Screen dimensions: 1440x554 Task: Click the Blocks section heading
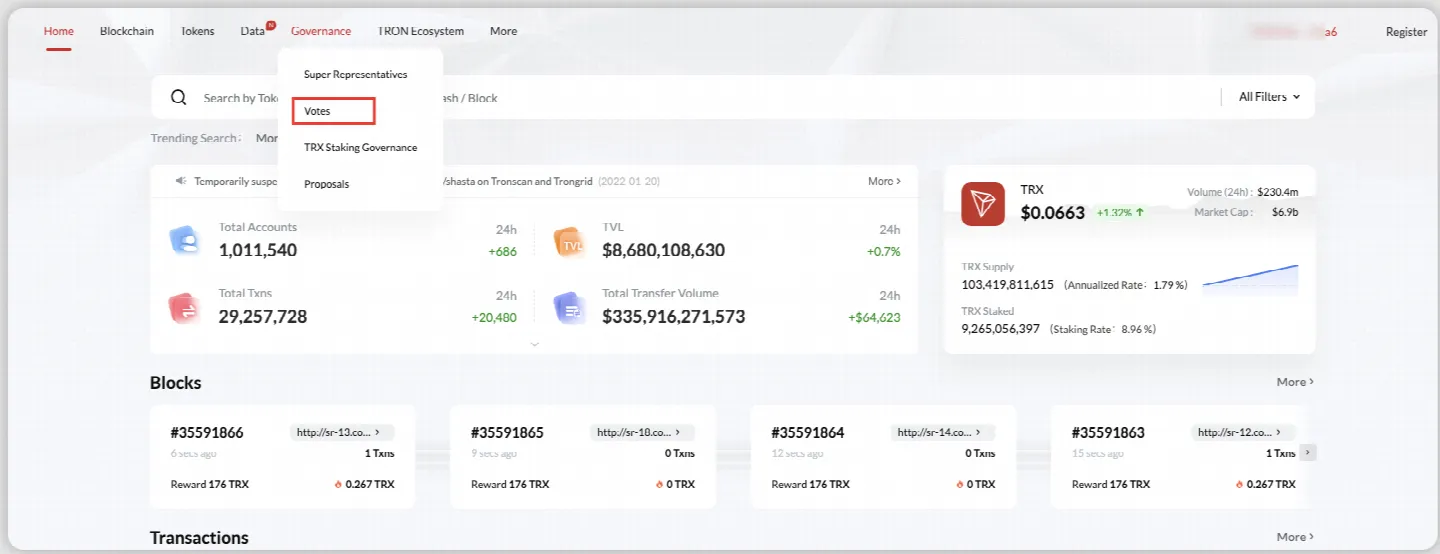[x=176, y=383]
